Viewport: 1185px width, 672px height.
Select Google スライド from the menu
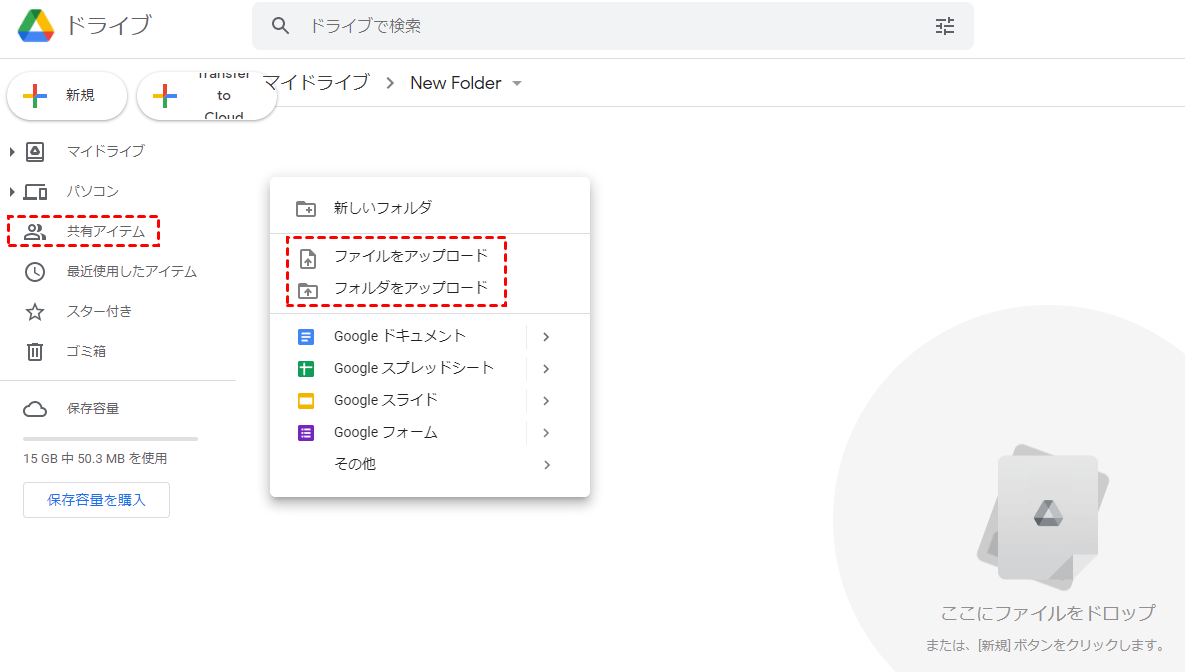[x=430, y=401]
